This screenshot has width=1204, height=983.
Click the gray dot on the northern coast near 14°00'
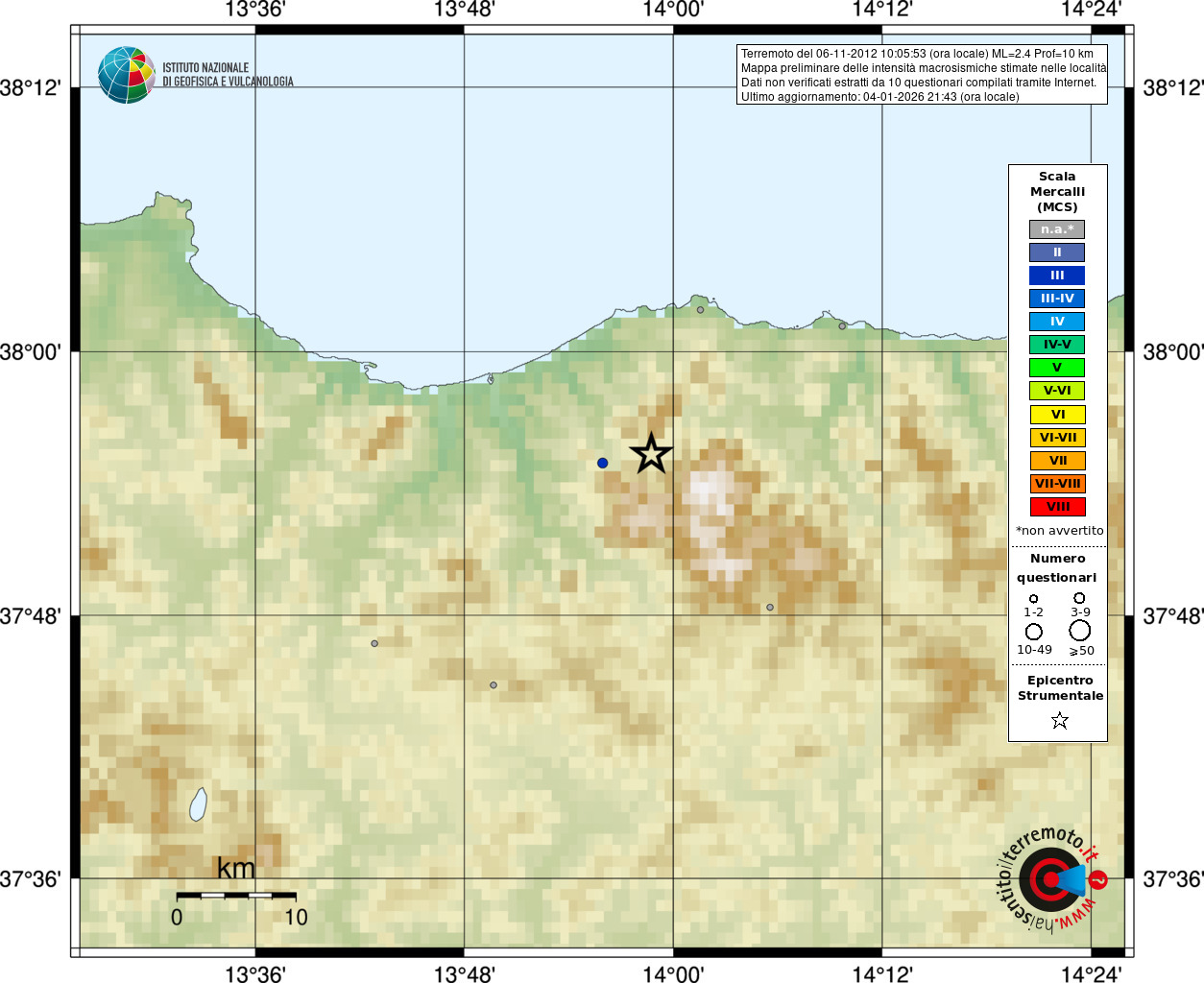pos(700,309)
